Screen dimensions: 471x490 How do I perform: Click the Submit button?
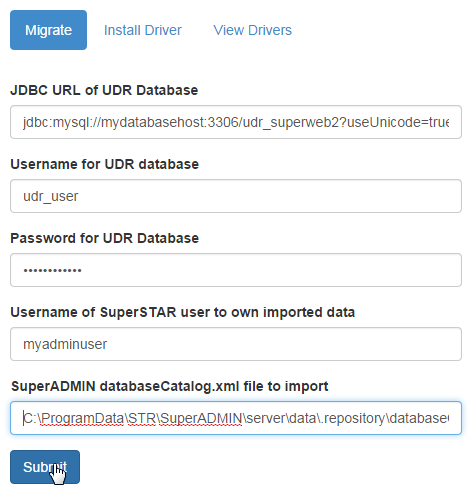[x=45, y=467]
